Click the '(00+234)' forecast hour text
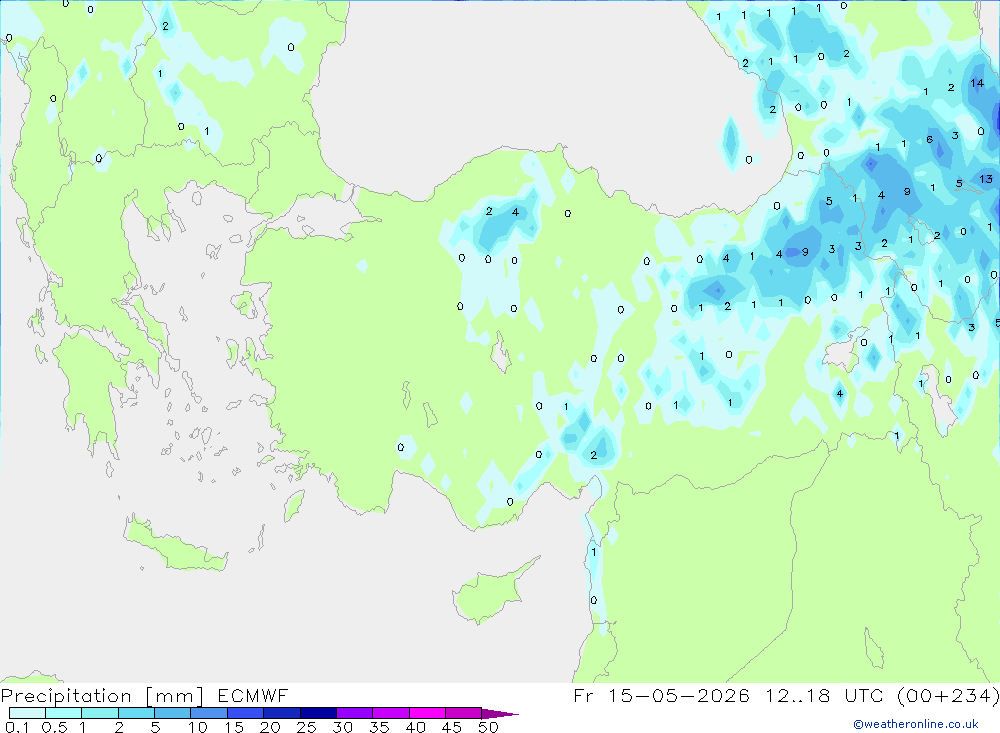1000x733 pixels. pos(948,695)
